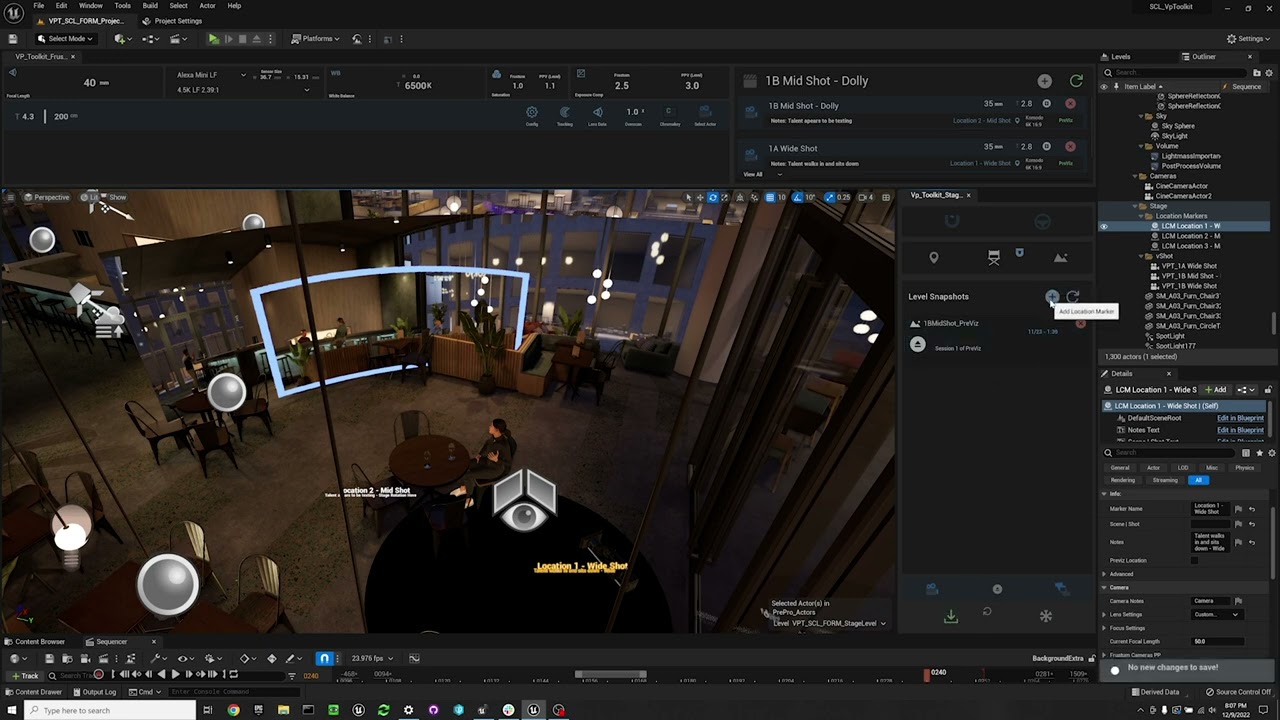Click the download icon at stage panel bottom
The height and width of the screenshot is (720, 1280).
[951, 616]
